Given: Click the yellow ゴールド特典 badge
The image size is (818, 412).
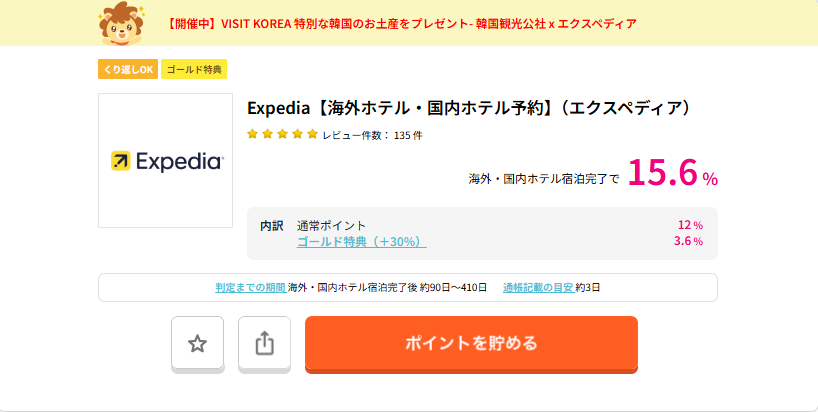Looking at the screenshot, I should [x=194, y=69].
